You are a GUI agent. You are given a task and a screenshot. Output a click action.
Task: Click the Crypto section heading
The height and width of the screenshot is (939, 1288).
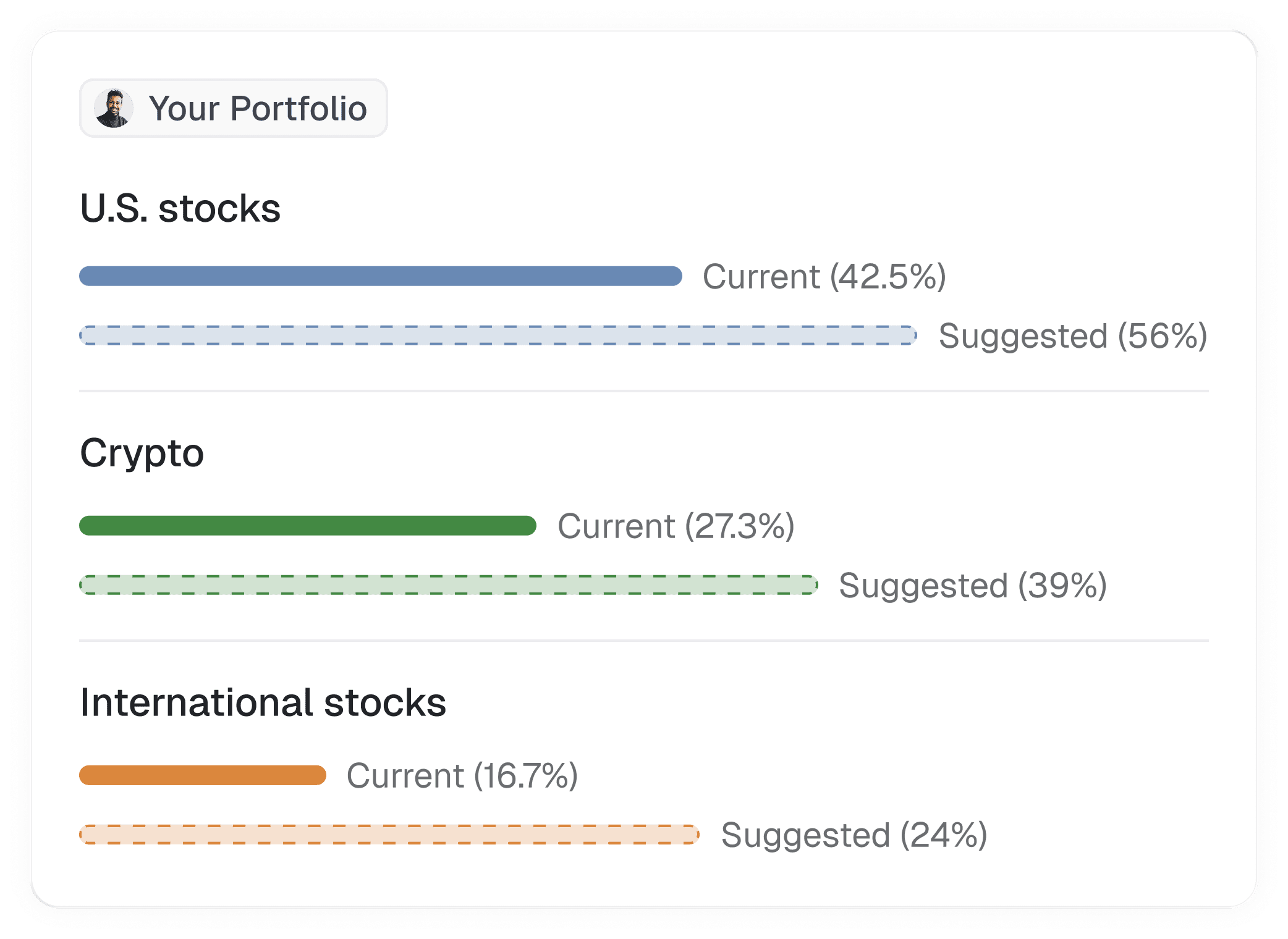pyautogui.click(x=142, y=454)
